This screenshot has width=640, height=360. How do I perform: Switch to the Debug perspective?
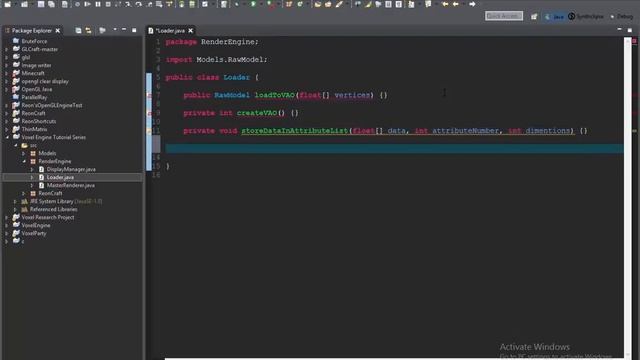click(622, 16)
